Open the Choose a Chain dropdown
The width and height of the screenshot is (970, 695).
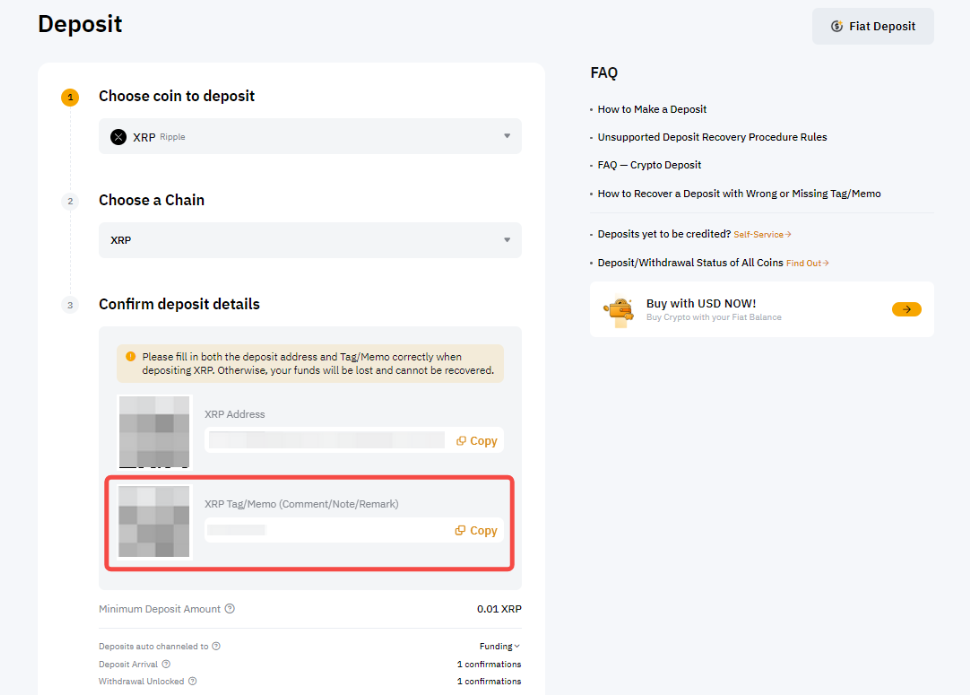[x=506, y=240]
